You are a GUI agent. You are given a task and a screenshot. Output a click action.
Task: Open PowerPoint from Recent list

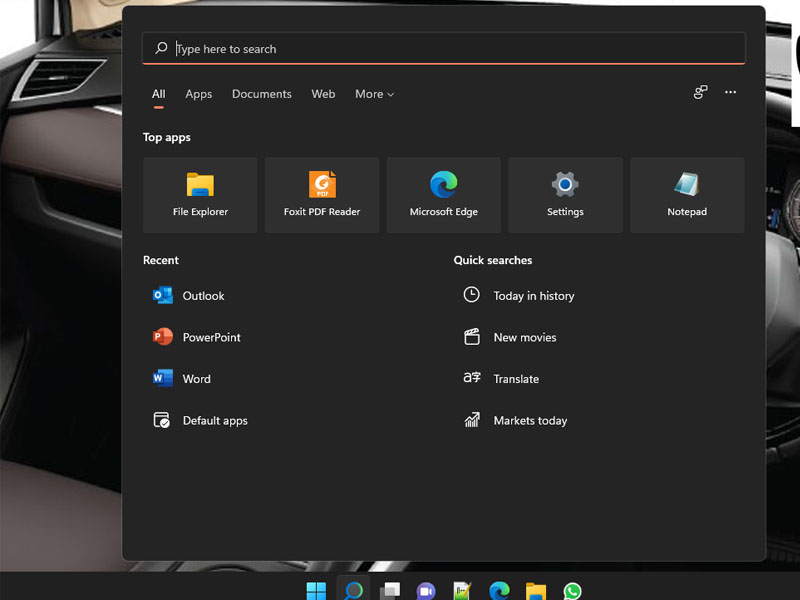tap(197, 337)
